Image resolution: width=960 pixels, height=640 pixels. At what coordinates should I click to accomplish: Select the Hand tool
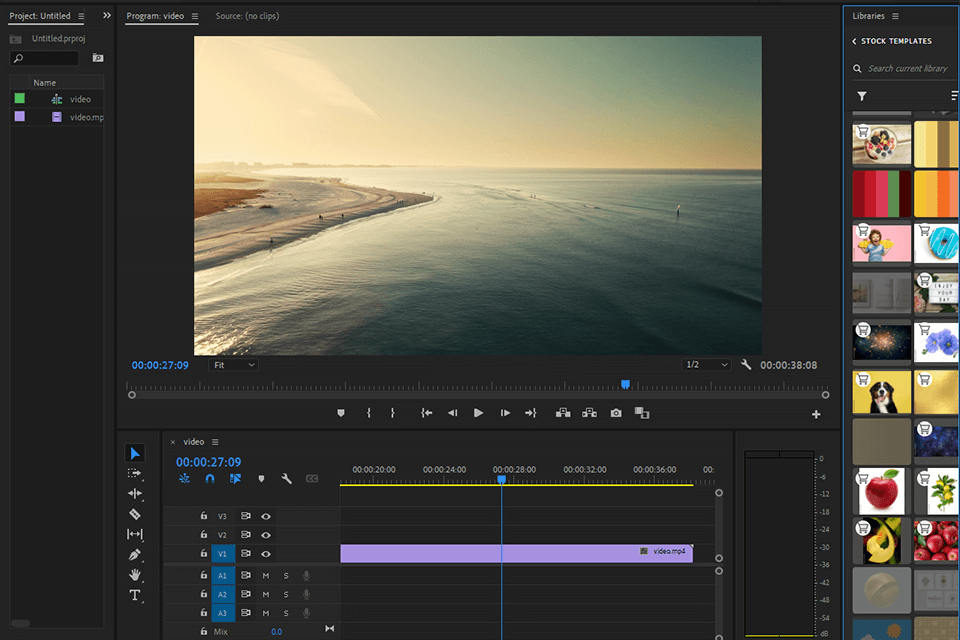point(135,574)
